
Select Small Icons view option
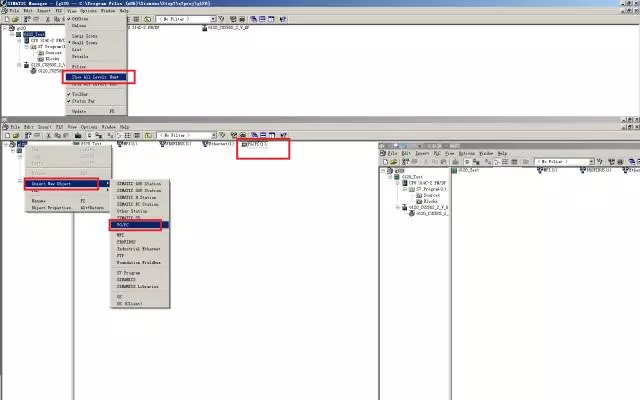[x=86, y=42]
